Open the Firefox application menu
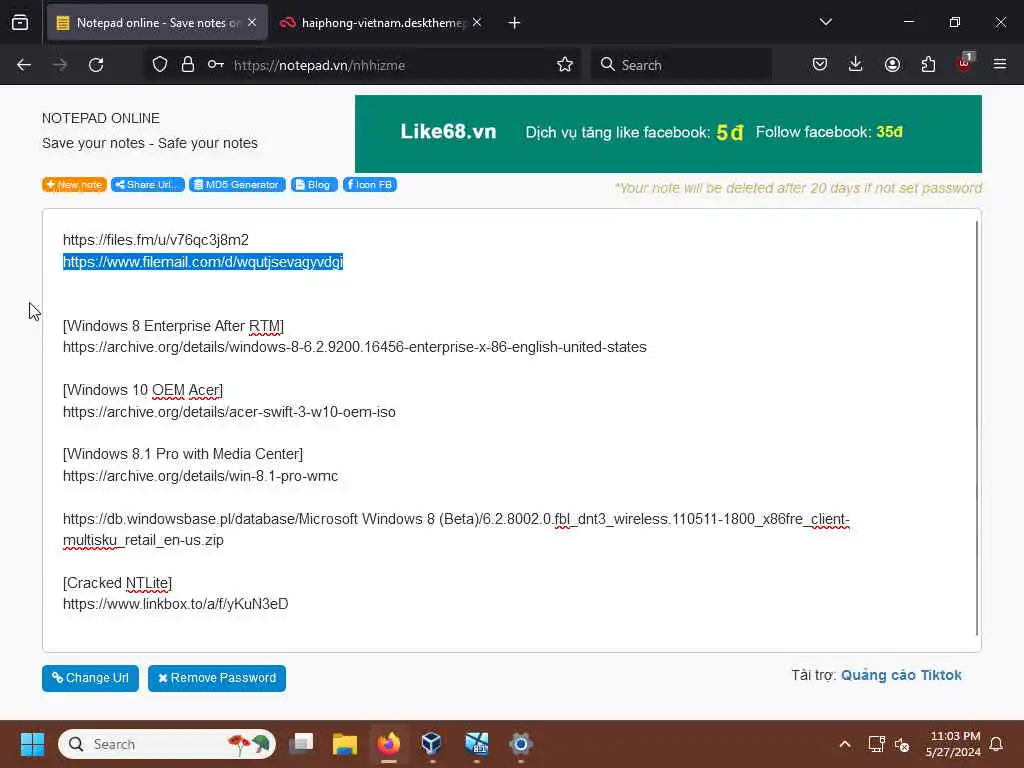 [x=1000, y=65]
